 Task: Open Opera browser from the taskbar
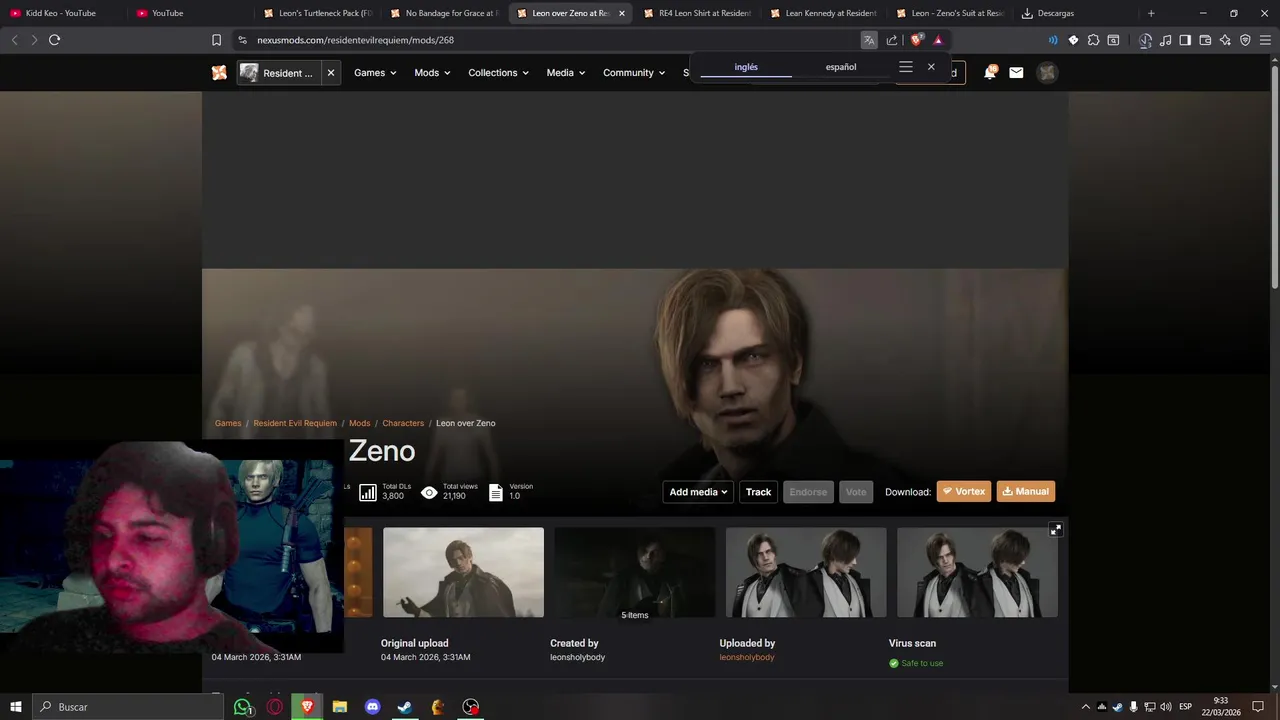(x=275, y=707)
